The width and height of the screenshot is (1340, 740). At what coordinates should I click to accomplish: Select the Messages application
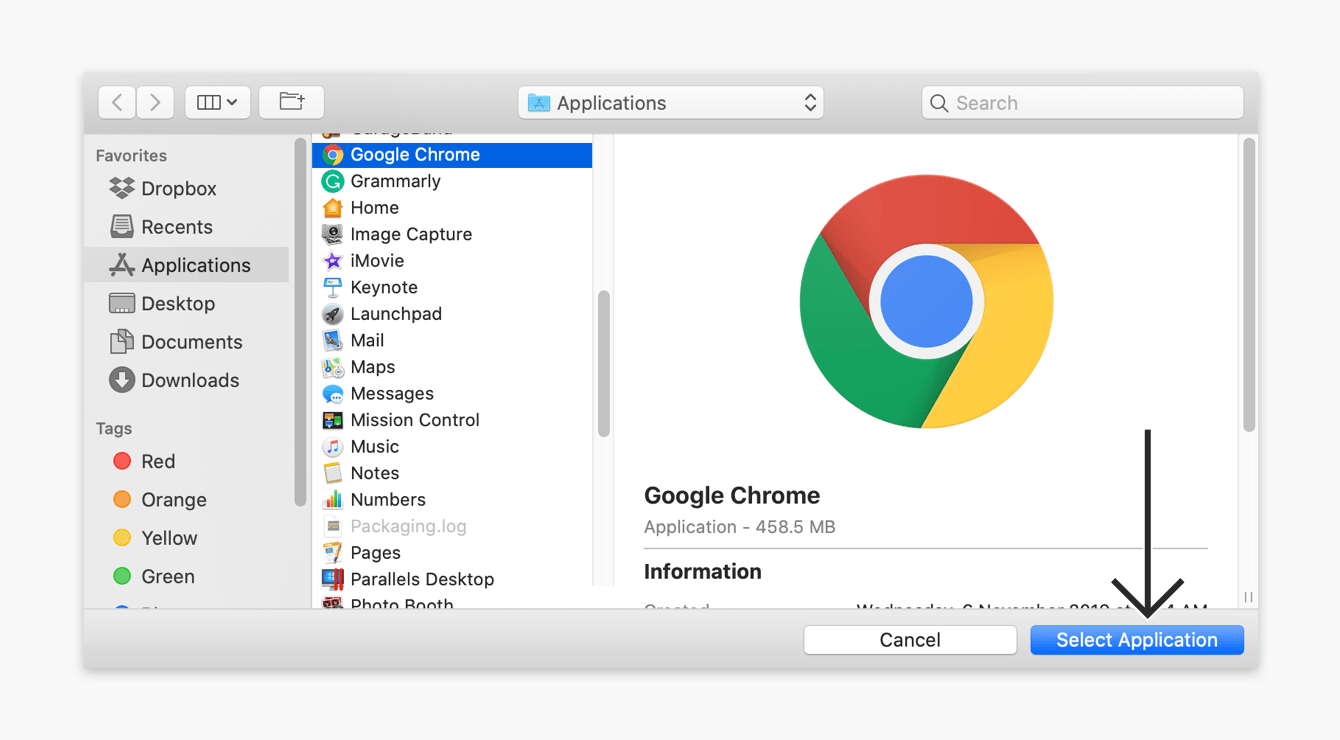click(x=391, y=394)
